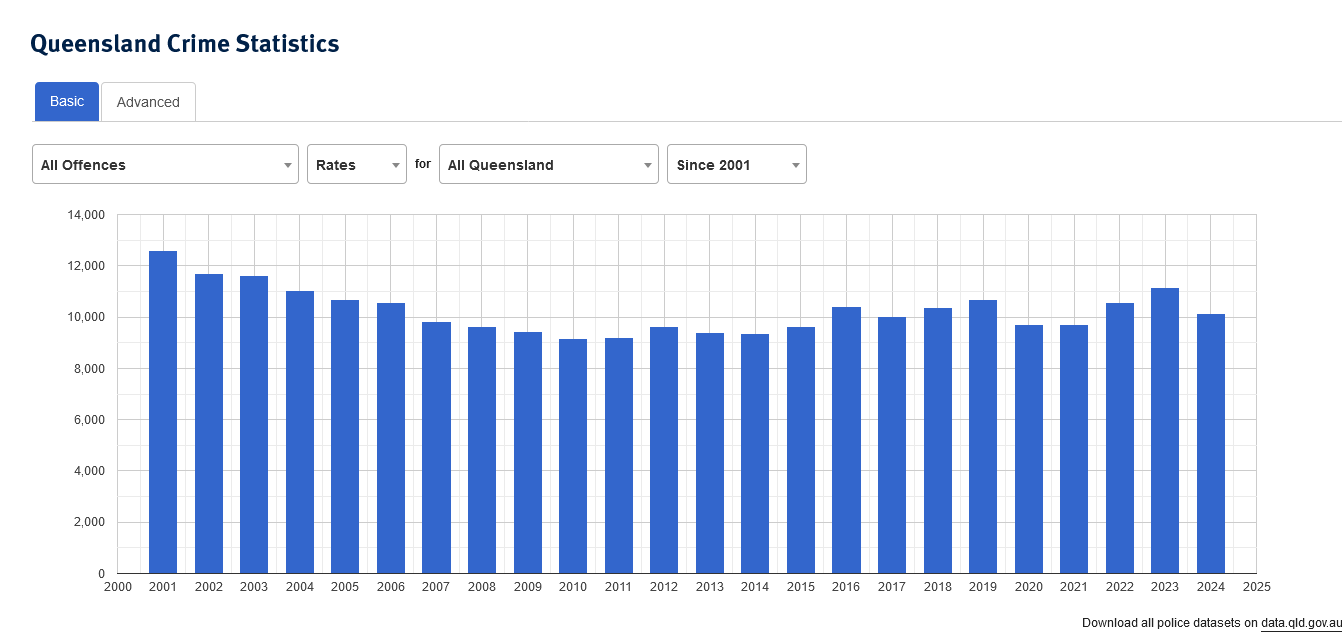Open the All Offences dropdown
Viewport: 1342px width, 632px height.
coord(165,165)
